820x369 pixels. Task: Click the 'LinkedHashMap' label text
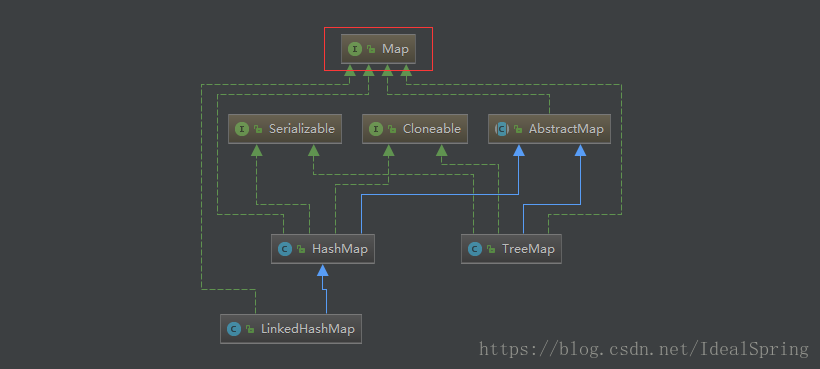pyautogui.click(x=308, y=329)
